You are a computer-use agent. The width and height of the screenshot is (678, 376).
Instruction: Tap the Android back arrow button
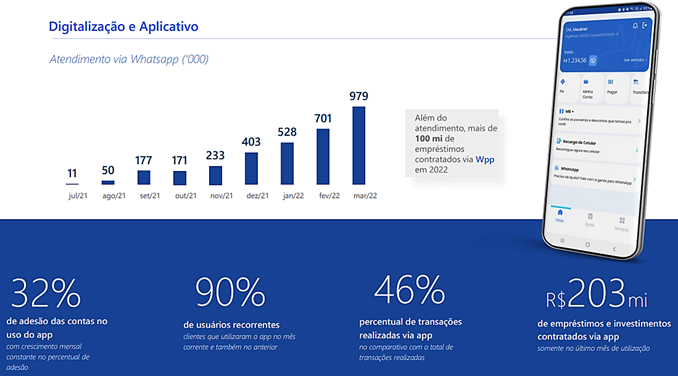(614, 249)
